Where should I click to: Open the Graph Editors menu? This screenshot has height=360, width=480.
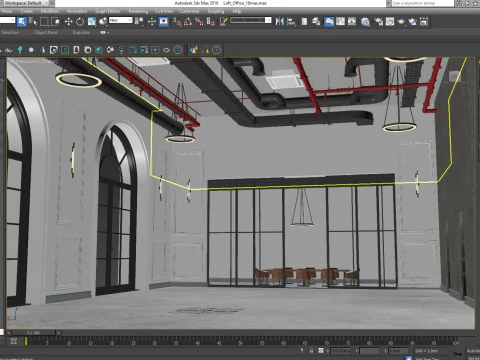point(108,11)
